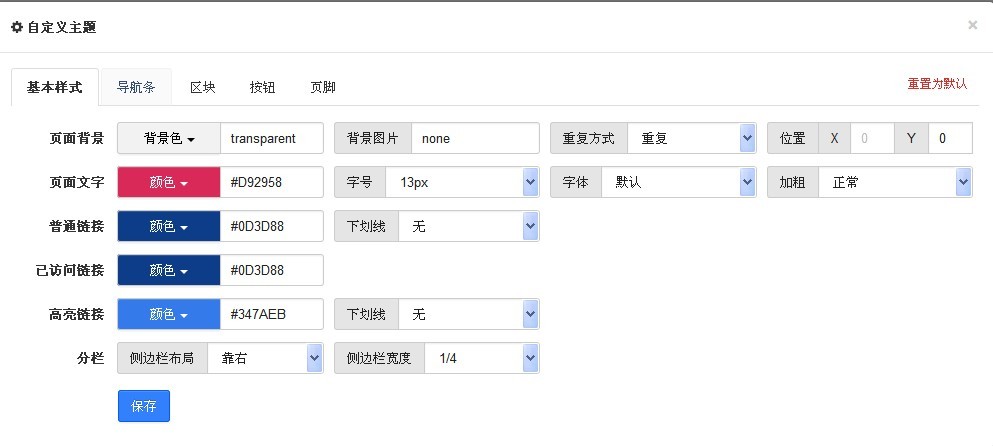Open the 区块 tab
This screenshot has width=993, height=446.
(203, 87)
